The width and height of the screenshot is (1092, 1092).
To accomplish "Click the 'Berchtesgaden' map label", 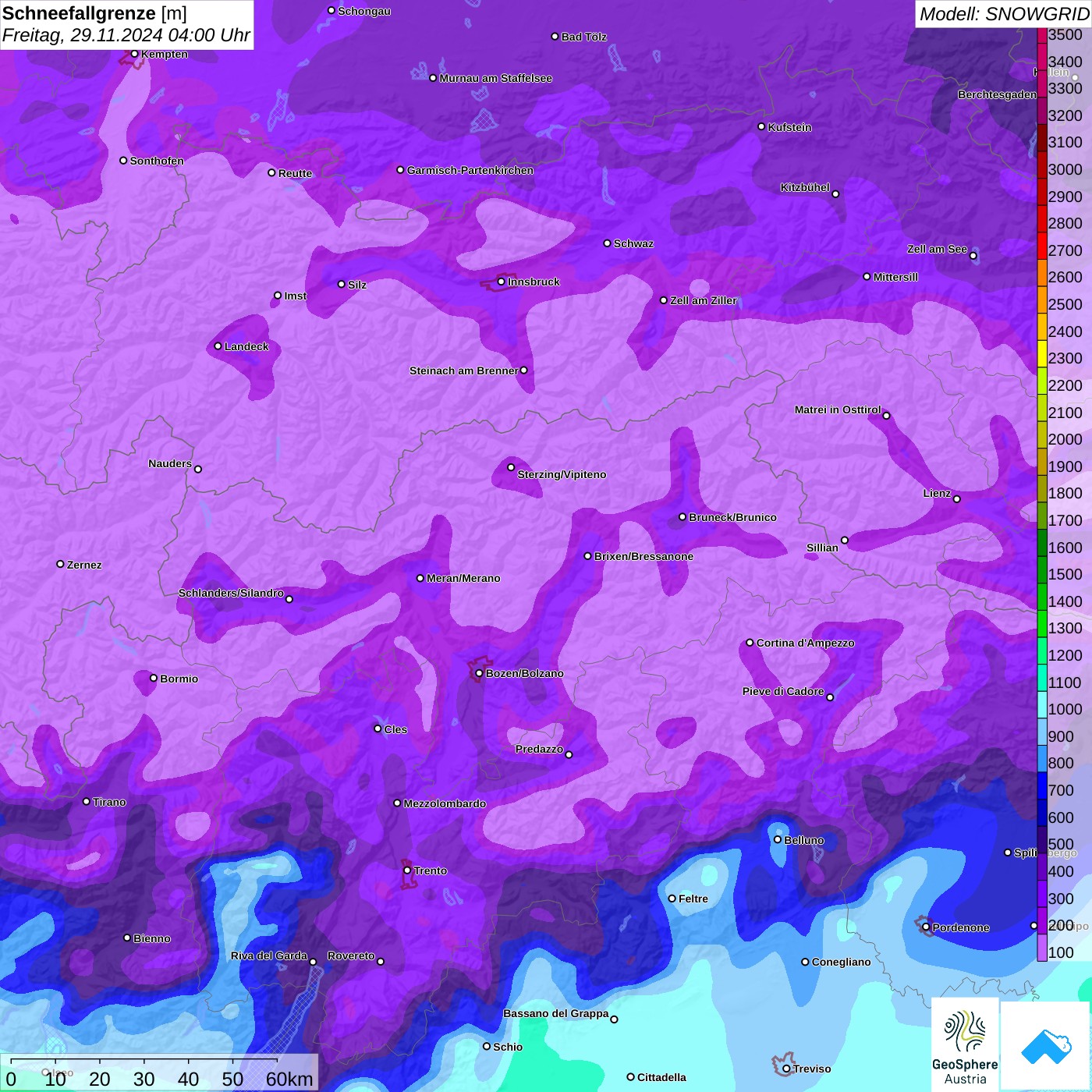I will 997,94.
